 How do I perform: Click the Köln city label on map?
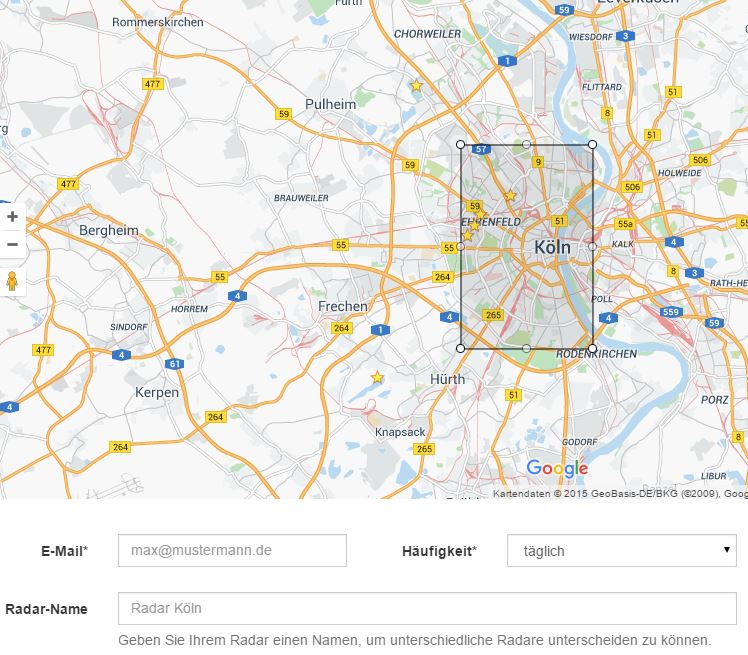point(552,247)
